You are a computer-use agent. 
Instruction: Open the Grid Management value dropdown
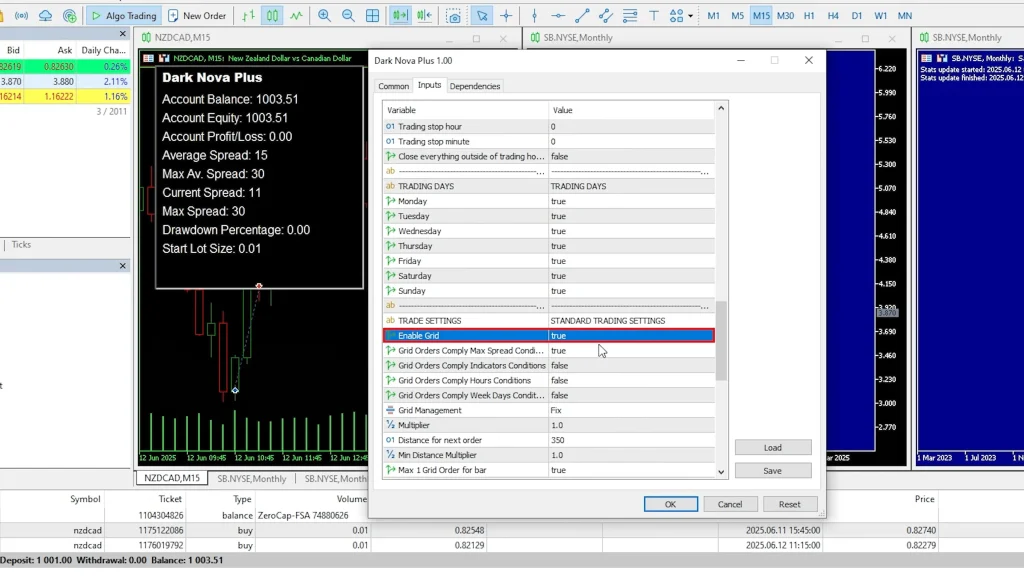[630, 410]
